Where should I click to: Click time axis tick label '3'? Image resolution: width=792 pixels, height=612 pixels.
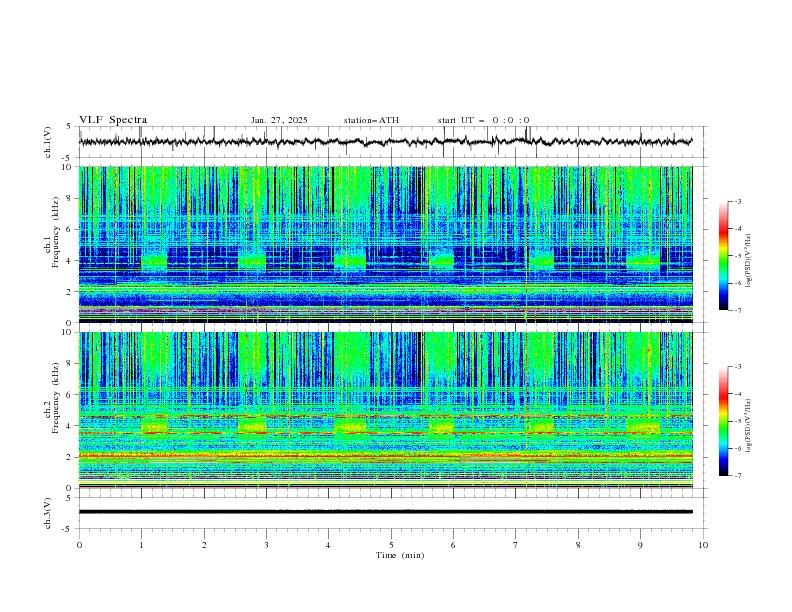click(266, 545)
